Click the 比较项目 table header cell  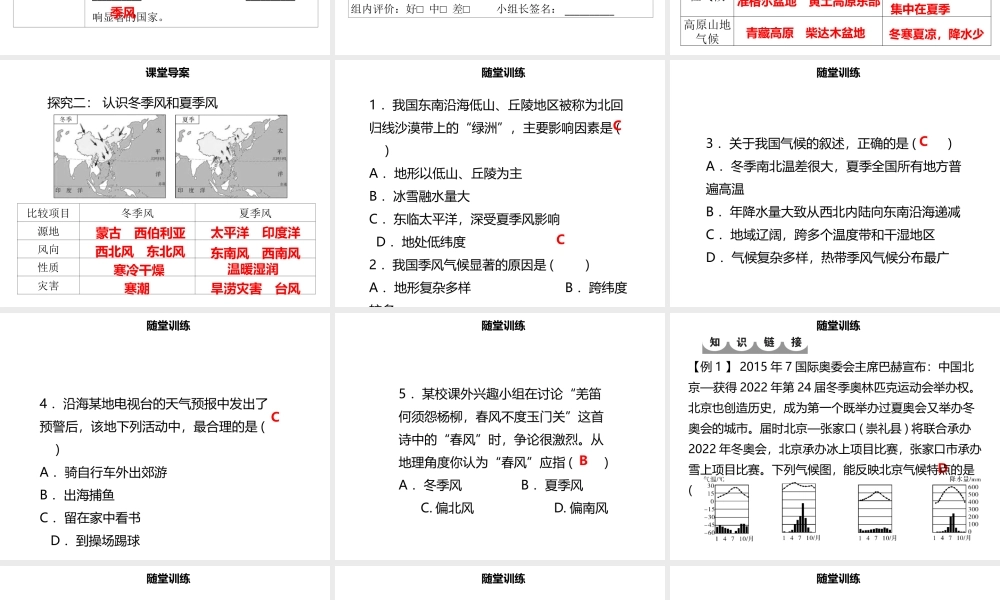(48, 213)
